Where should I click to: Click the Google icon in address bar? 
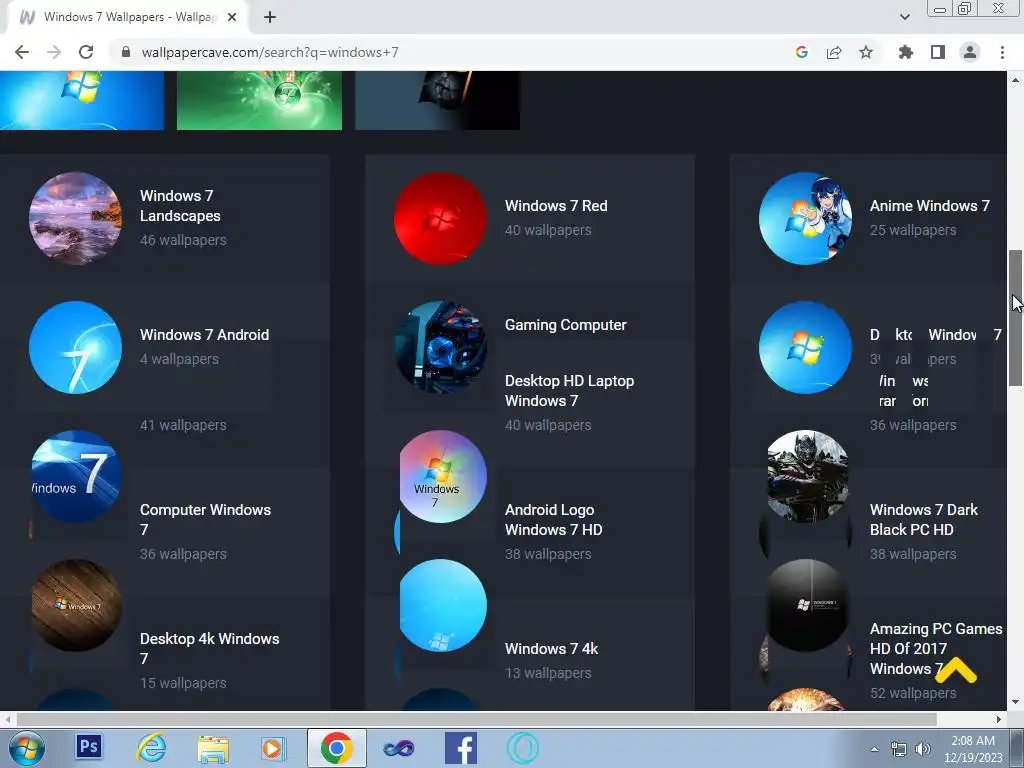(x=802, y=52)
